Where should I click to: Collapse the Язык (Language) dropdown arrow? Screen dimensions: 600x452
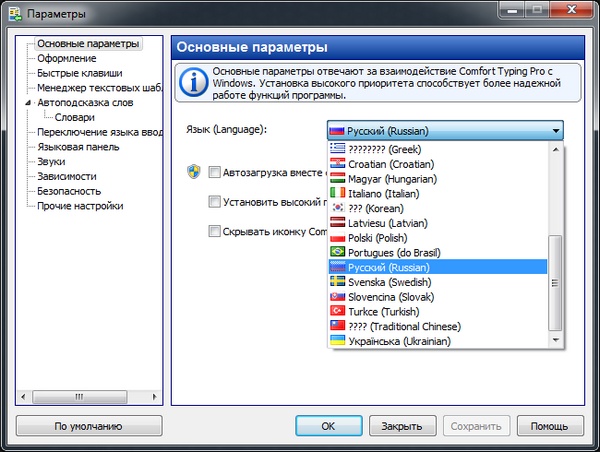(x=554, y=131)
